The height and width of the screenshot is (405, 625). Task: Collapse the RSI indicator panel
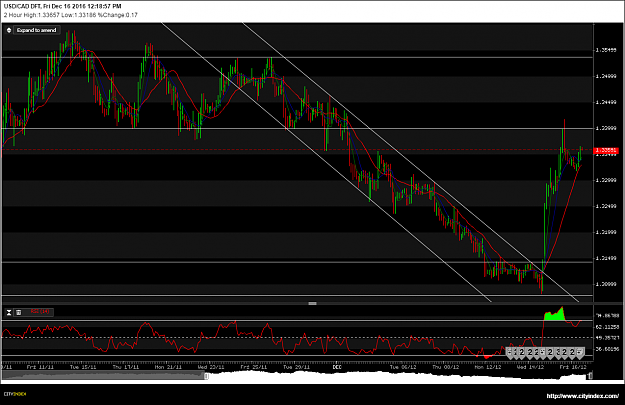[x=9, y=312]
